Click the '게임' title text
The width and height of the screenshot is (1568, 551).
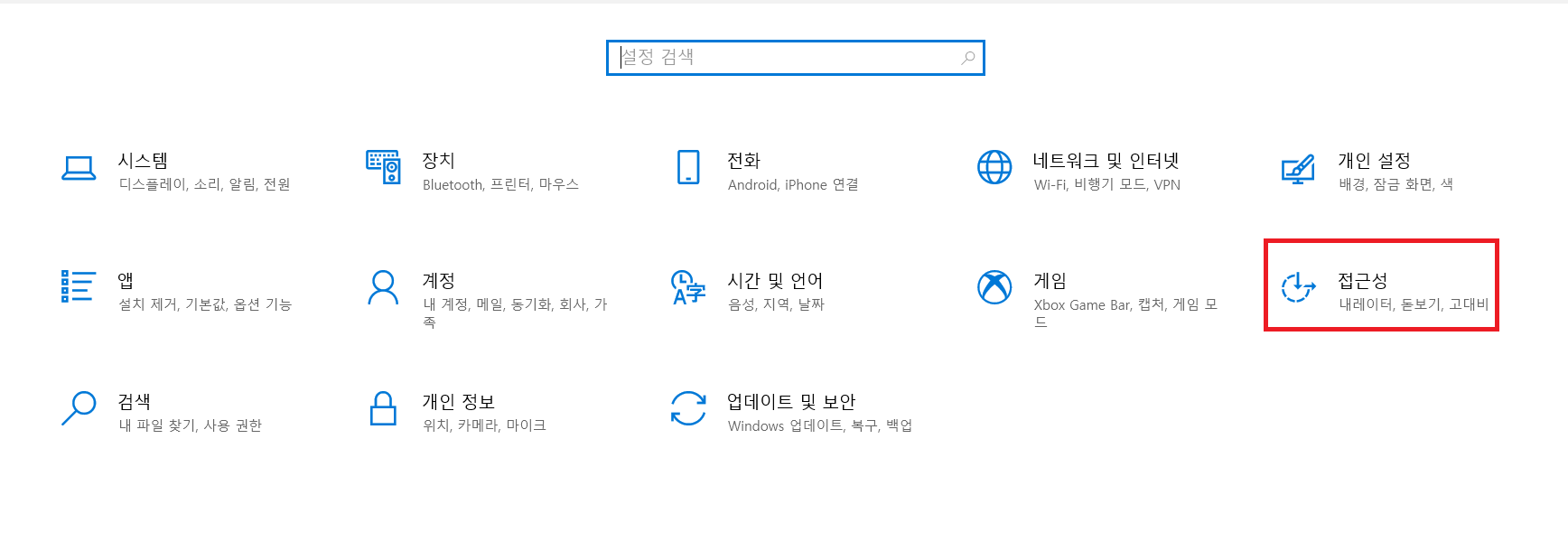pyautogui.click(x=1050, y=281)
